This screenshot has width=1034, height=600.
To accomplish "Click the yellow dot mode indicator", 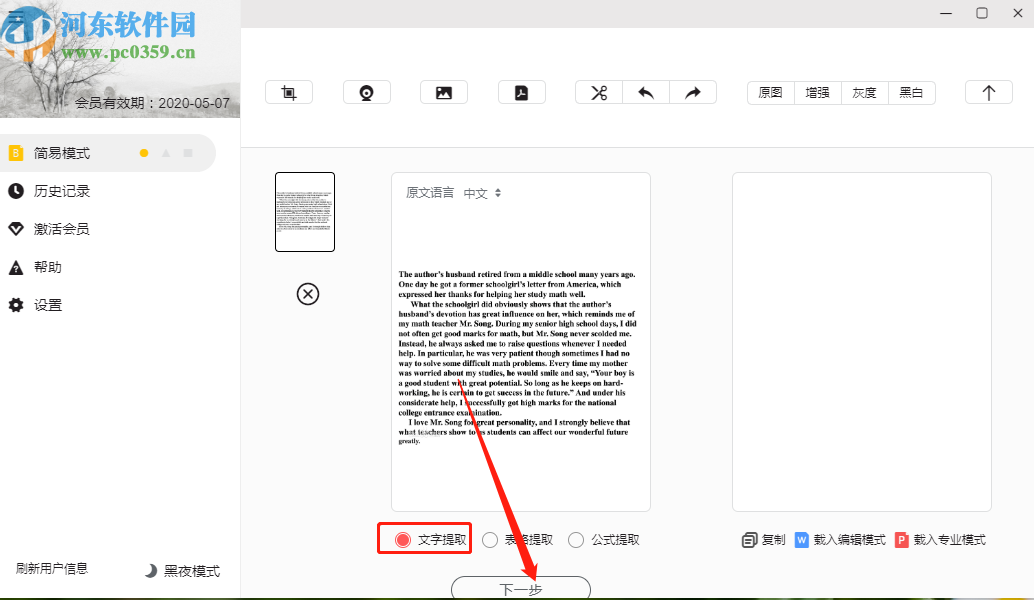I will pyautogui.click(x=144, y=153).
